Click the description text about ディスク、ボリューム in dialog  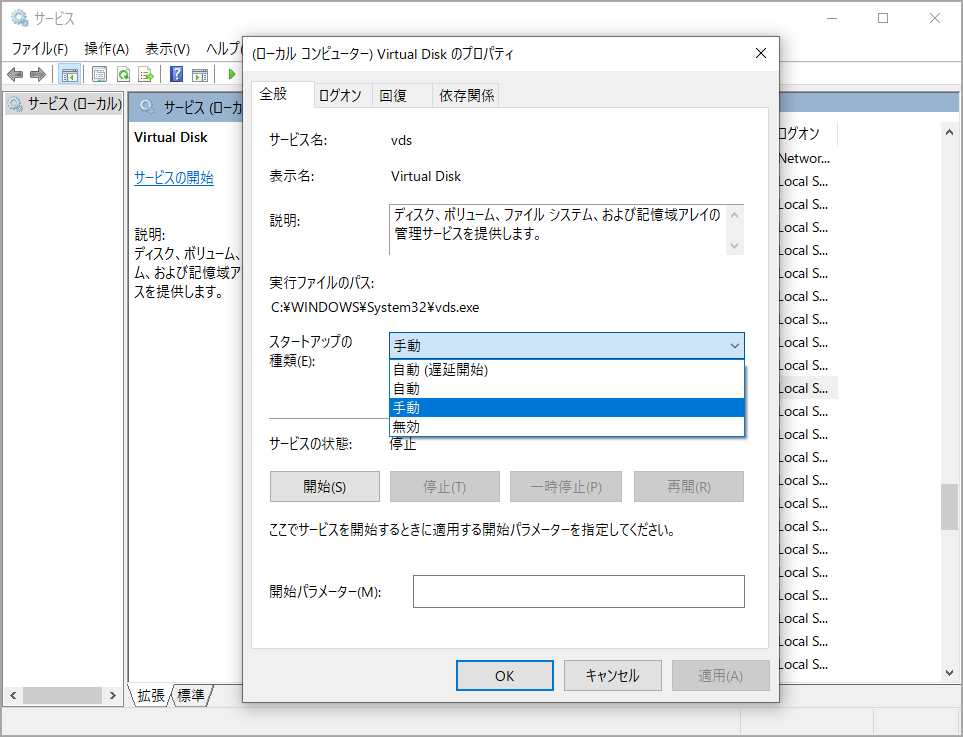(x=557, y=224)
